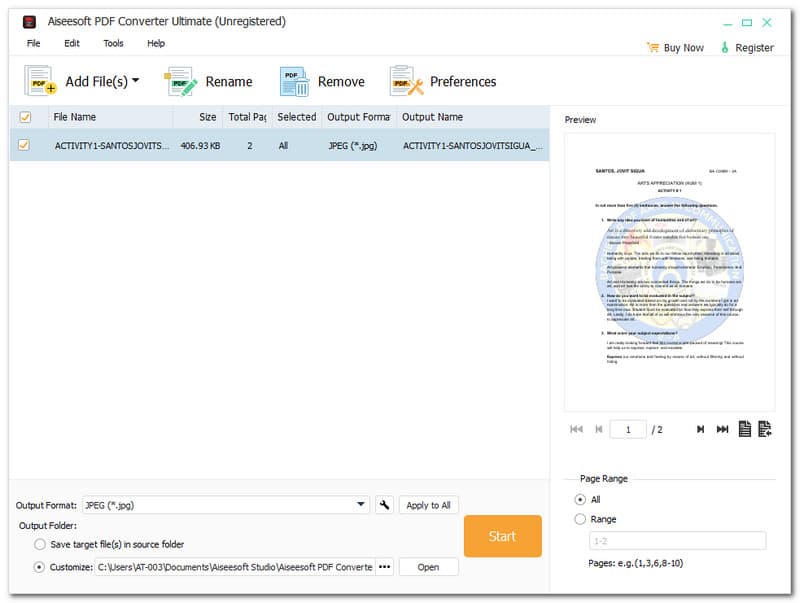This screenshot has height=603, width=800.
Task: Choose Save target file(s) in source folder
Action: point(40,544)
